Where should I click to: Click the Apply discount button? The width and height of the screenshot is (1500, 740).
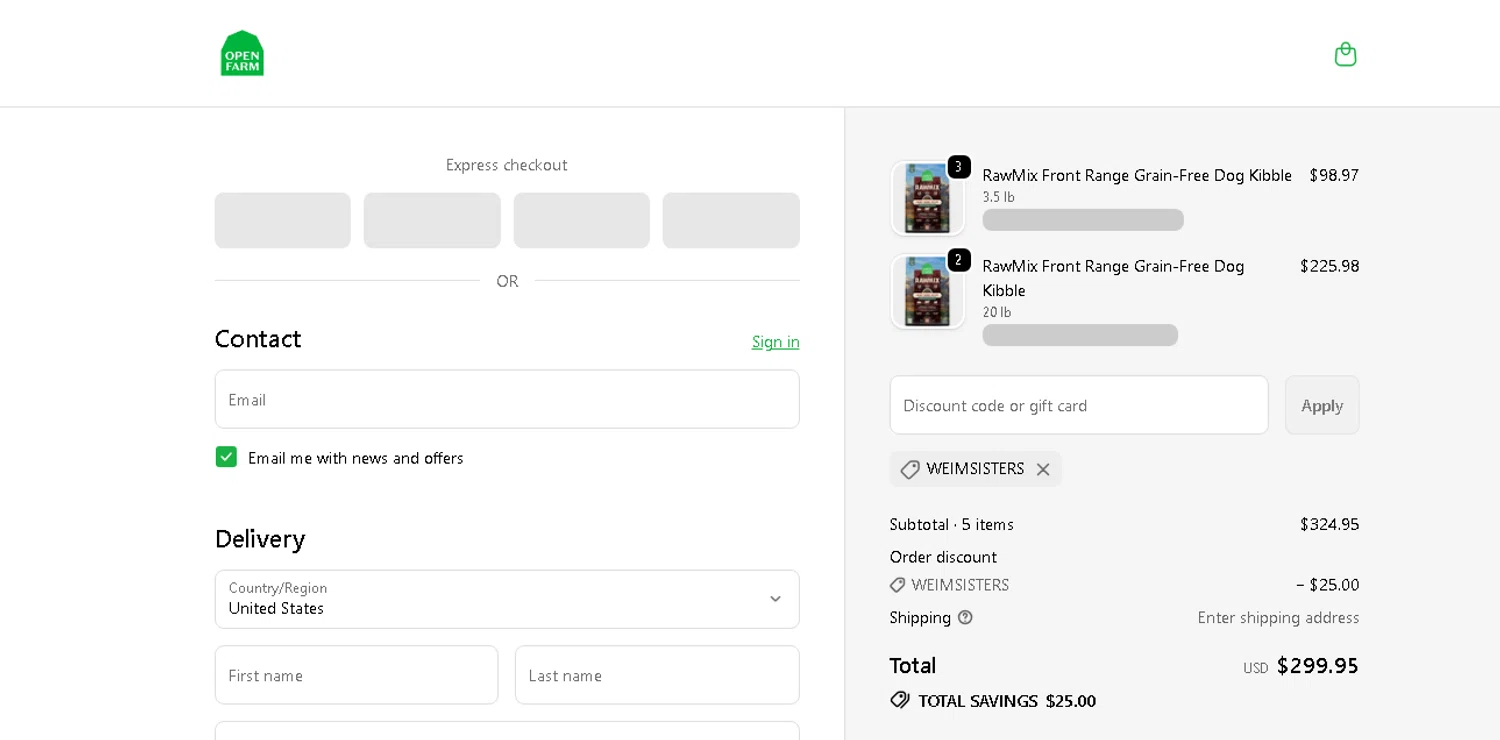1322,405
